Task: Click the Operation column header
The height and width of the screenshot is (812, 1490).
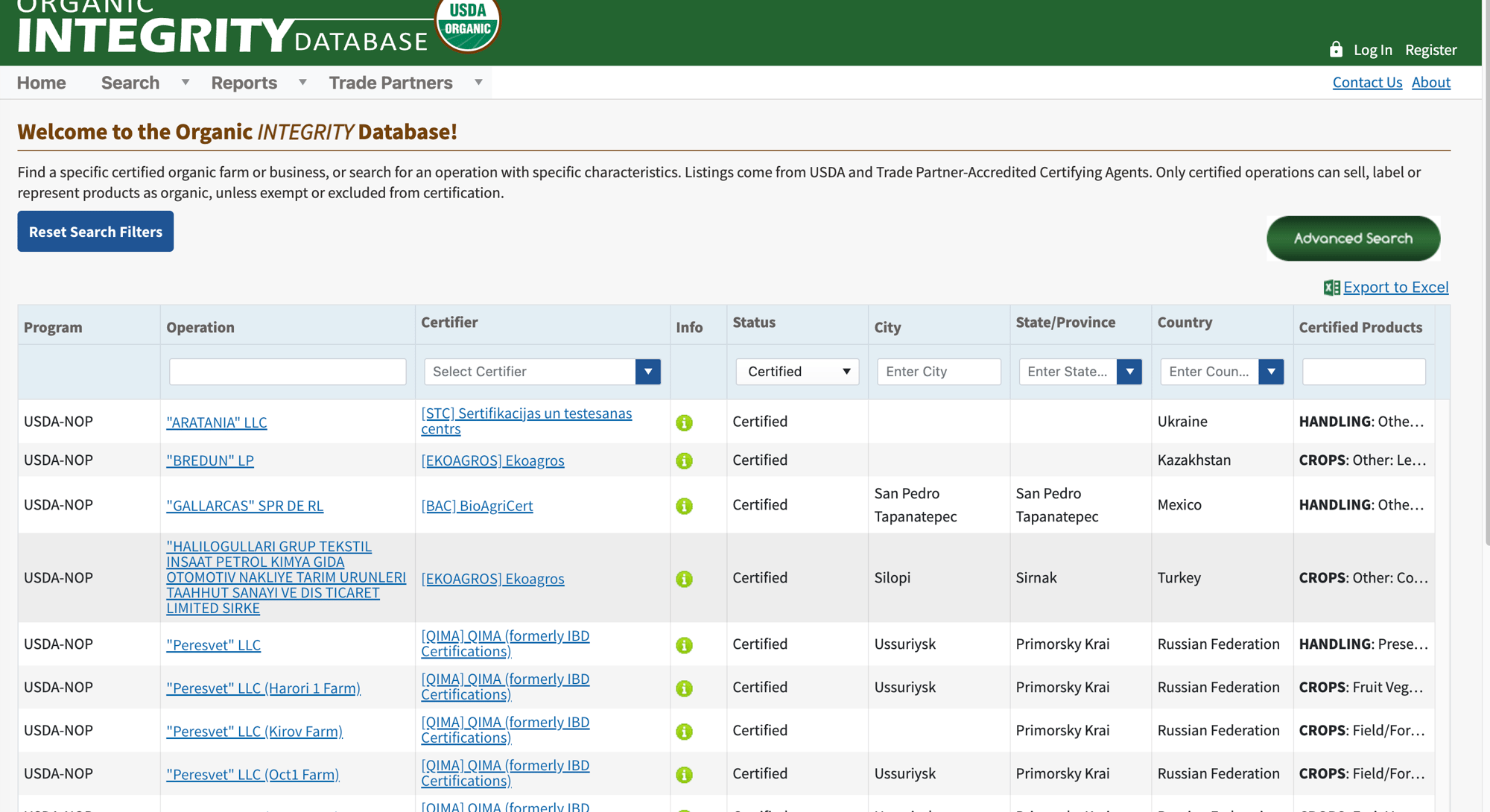Action: point(200,327)
